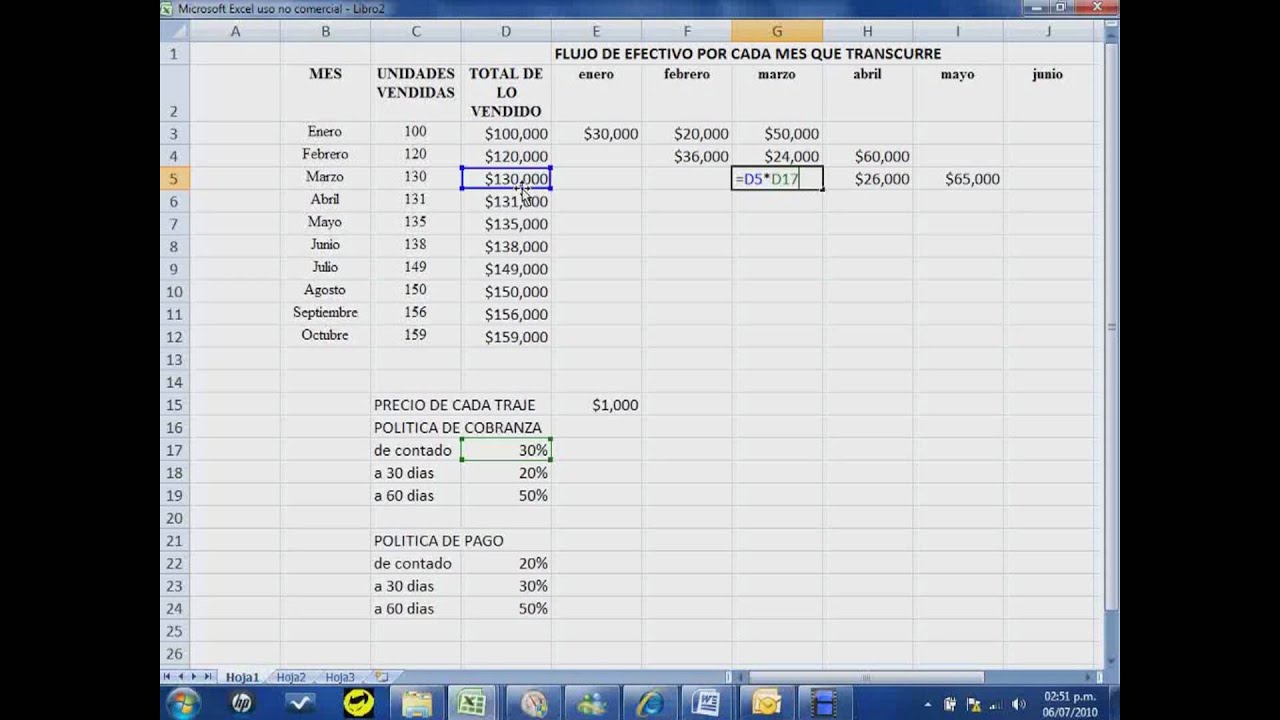Click the 'FLUJO DE EFECTIVO POR CADA MES' title
The height and width of the screenshot is (720, 1280).
coord(747,54)
